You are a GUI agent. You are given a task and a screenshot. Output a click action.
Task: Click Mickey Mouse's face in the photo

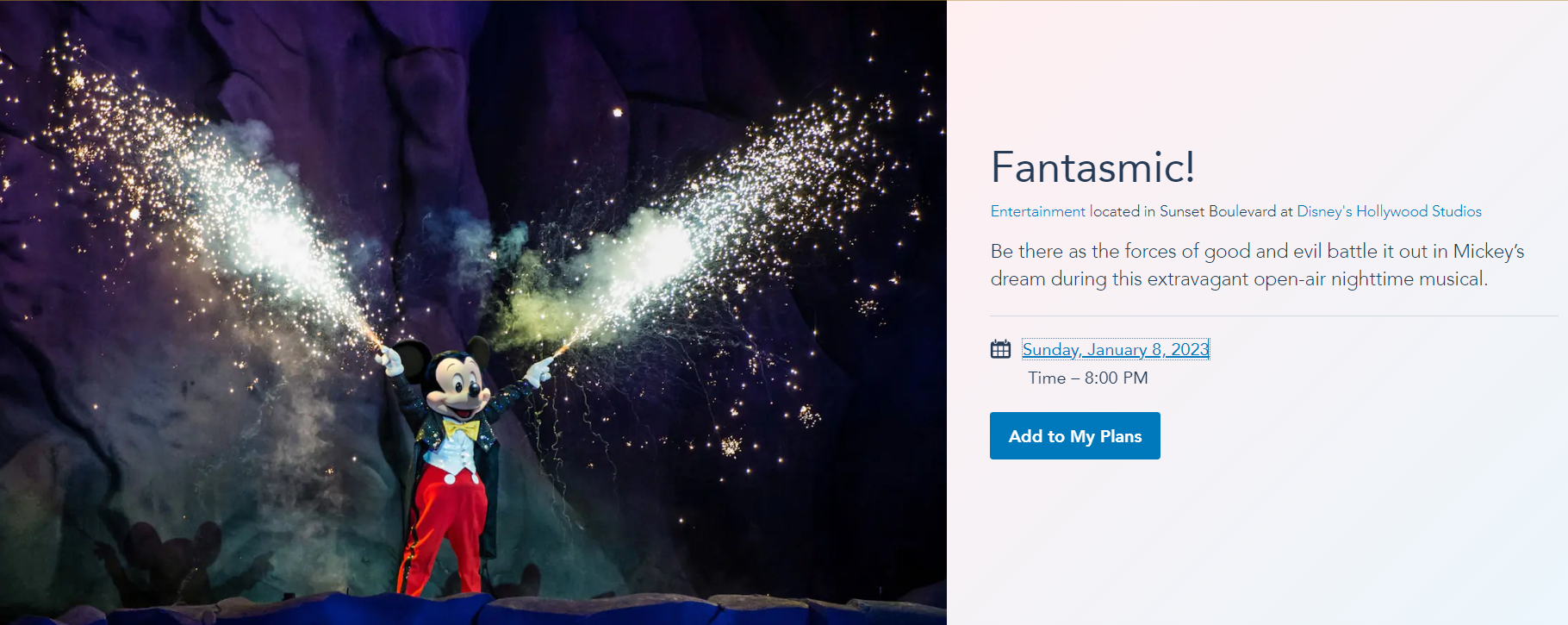tap(457, 386)
